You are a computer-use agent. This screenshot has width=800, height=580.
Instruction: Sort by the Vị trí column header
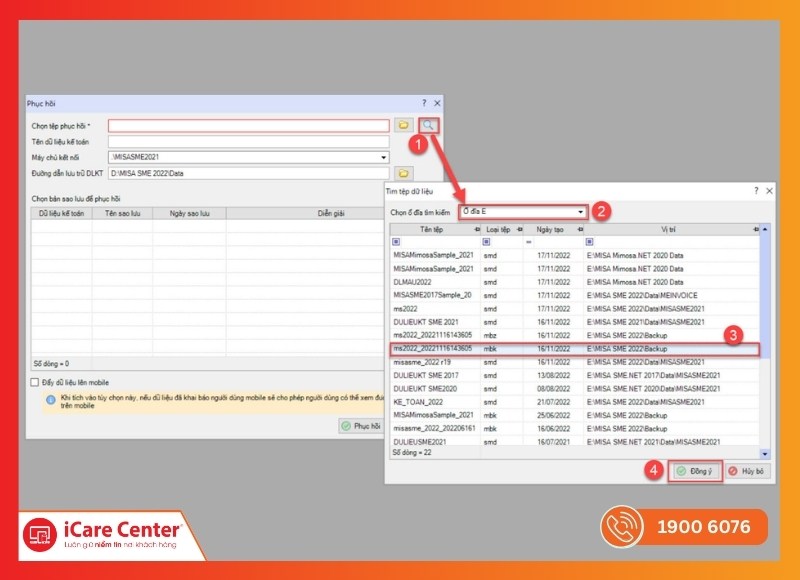(x=668, y=230)
